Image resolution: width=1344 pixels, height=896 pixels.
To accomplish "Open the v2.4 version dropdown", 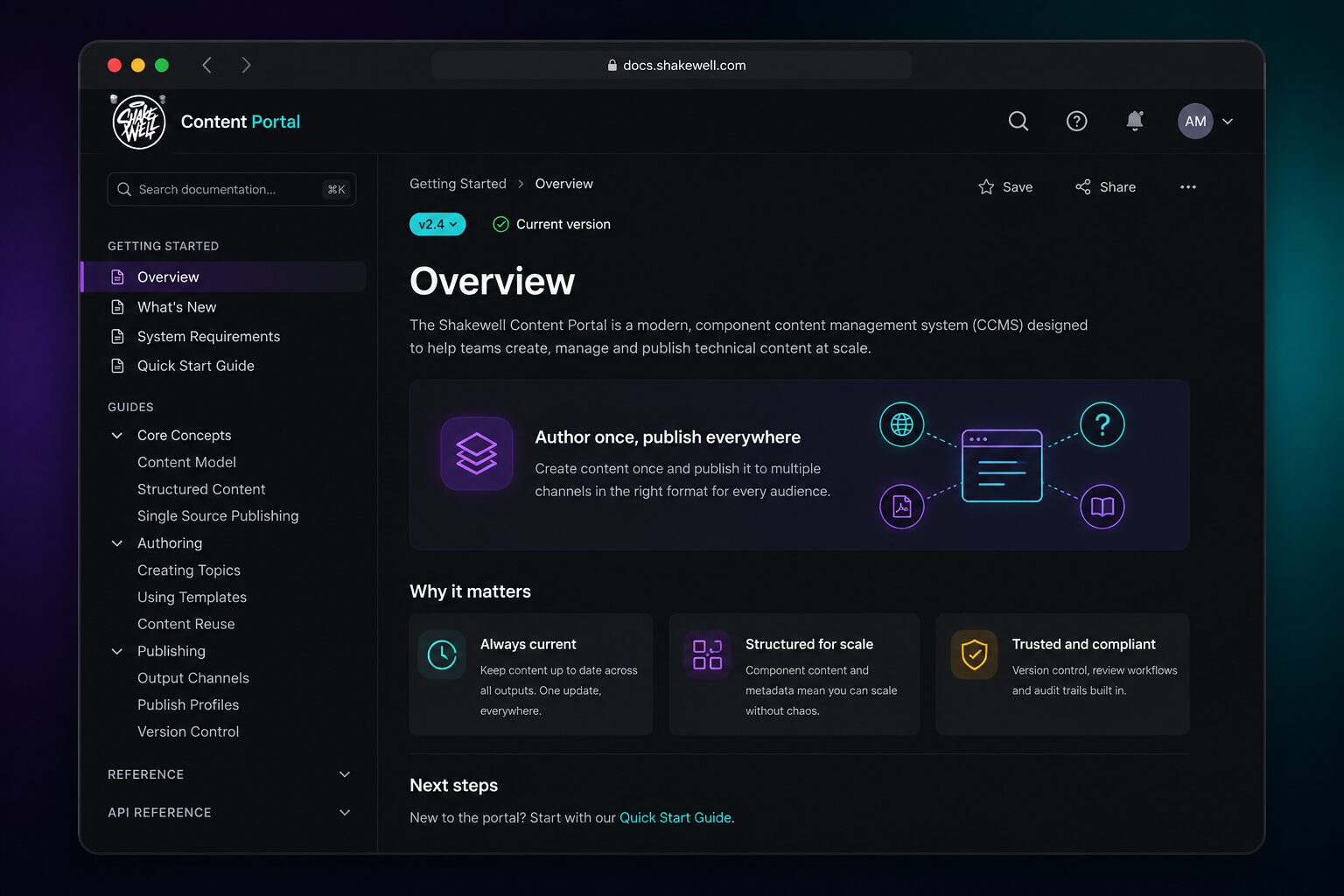I will (x=437, y=224).
